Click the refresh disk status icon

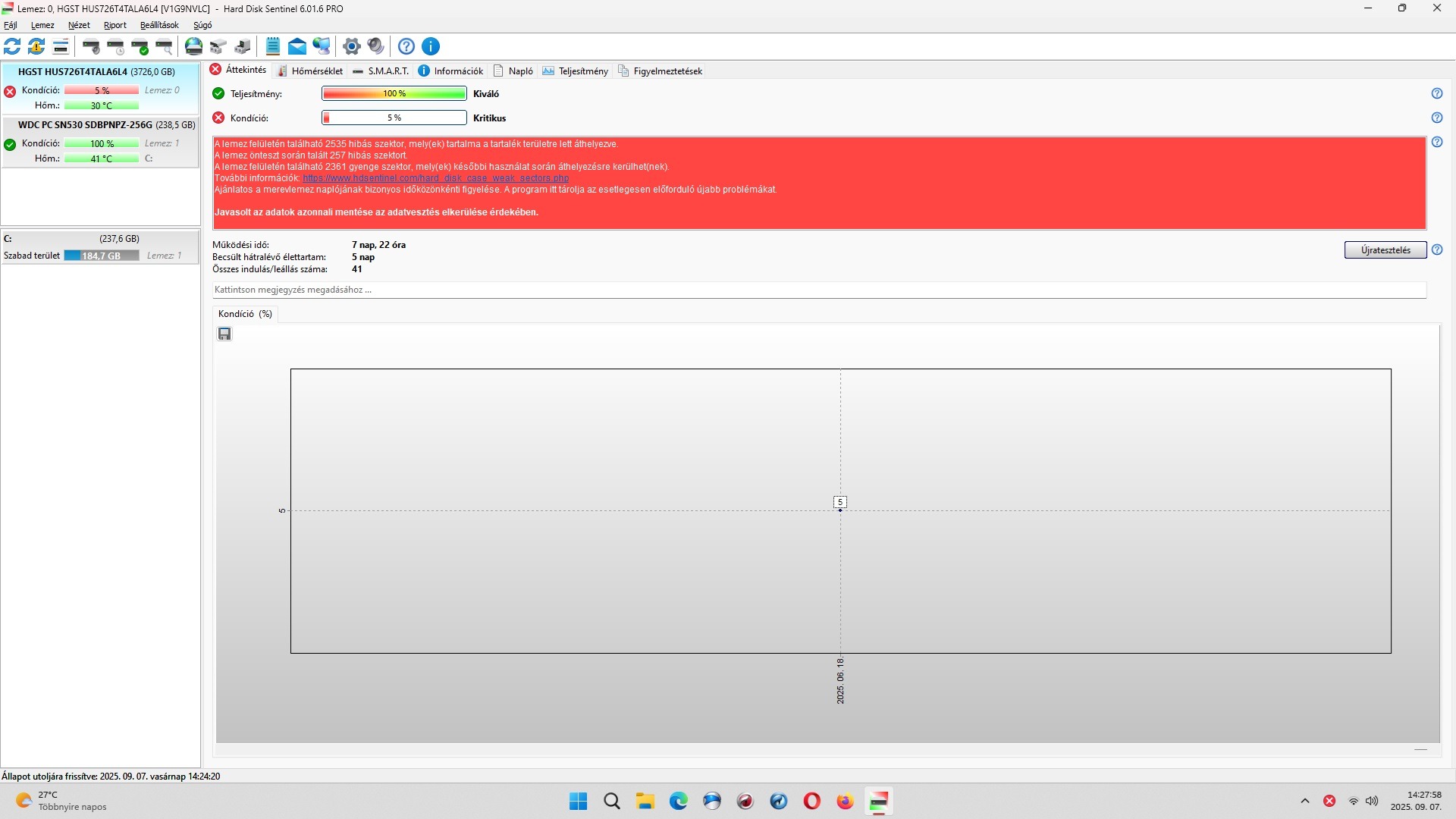12,46
